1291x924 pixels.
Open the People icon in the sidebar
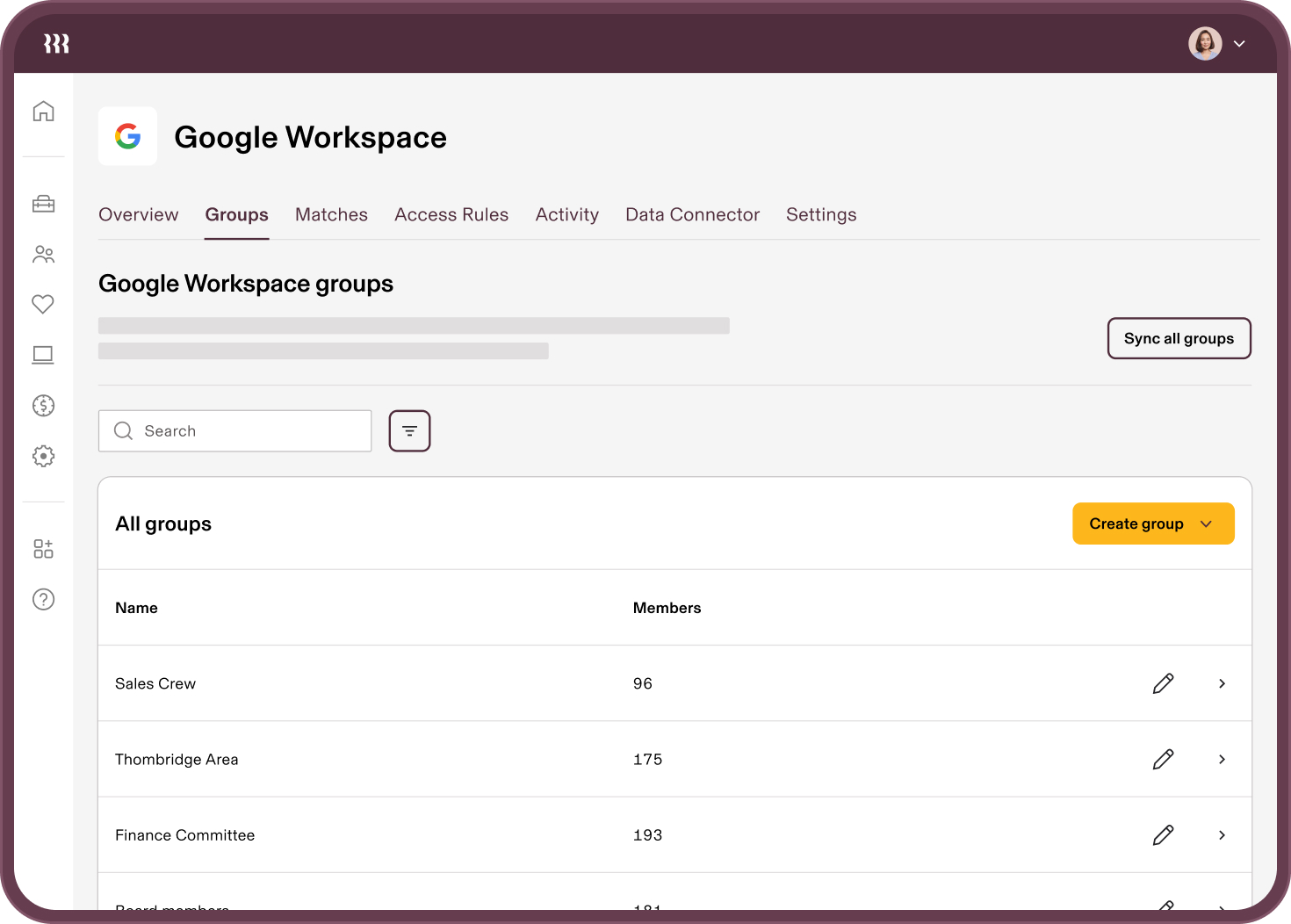(43, 255)
